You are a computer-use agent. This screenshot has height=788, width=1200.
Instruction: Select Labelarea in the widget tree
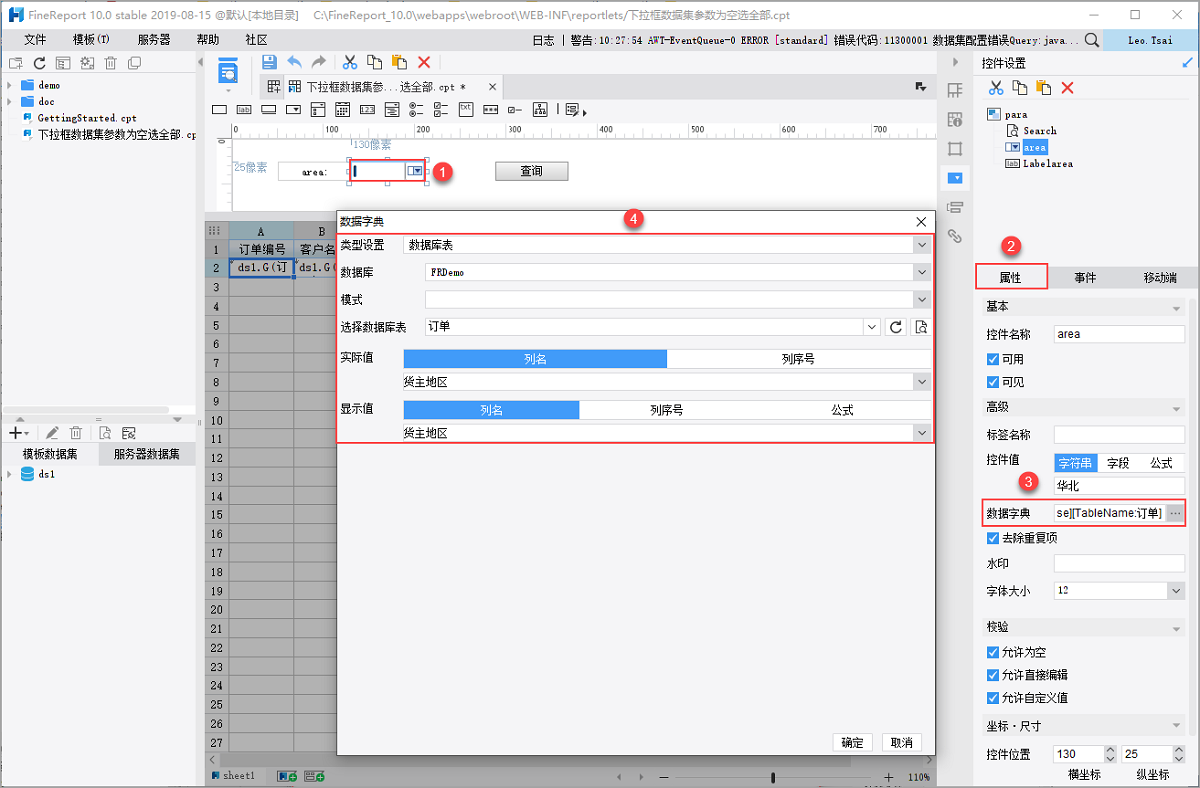tap(1047, 163)
